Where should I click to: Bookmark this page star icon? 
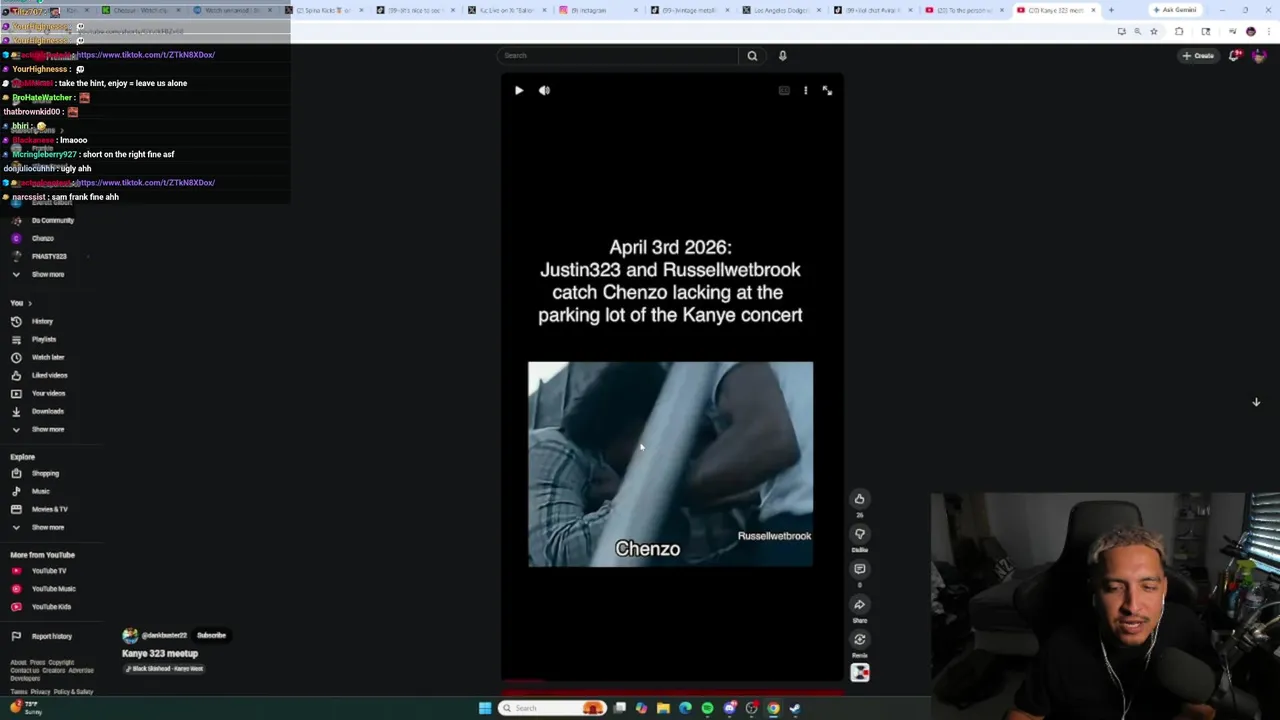pos(1153,31)
